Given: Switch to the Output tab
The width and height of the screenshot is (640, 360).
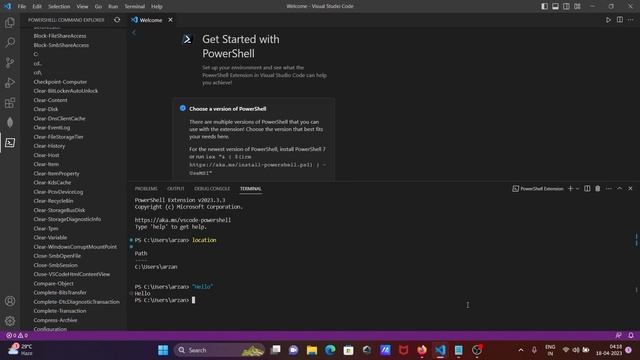Looking at the screenshot, I should 176,189.
